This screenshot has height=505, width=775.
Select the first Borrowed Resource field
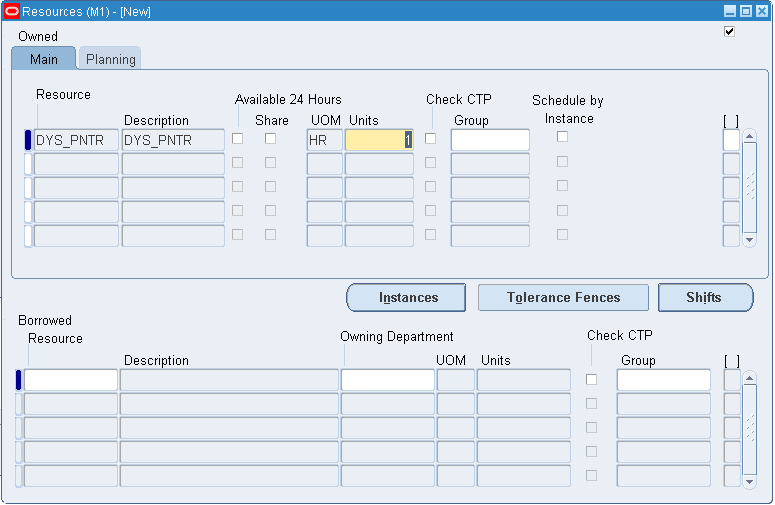point(71,380)
